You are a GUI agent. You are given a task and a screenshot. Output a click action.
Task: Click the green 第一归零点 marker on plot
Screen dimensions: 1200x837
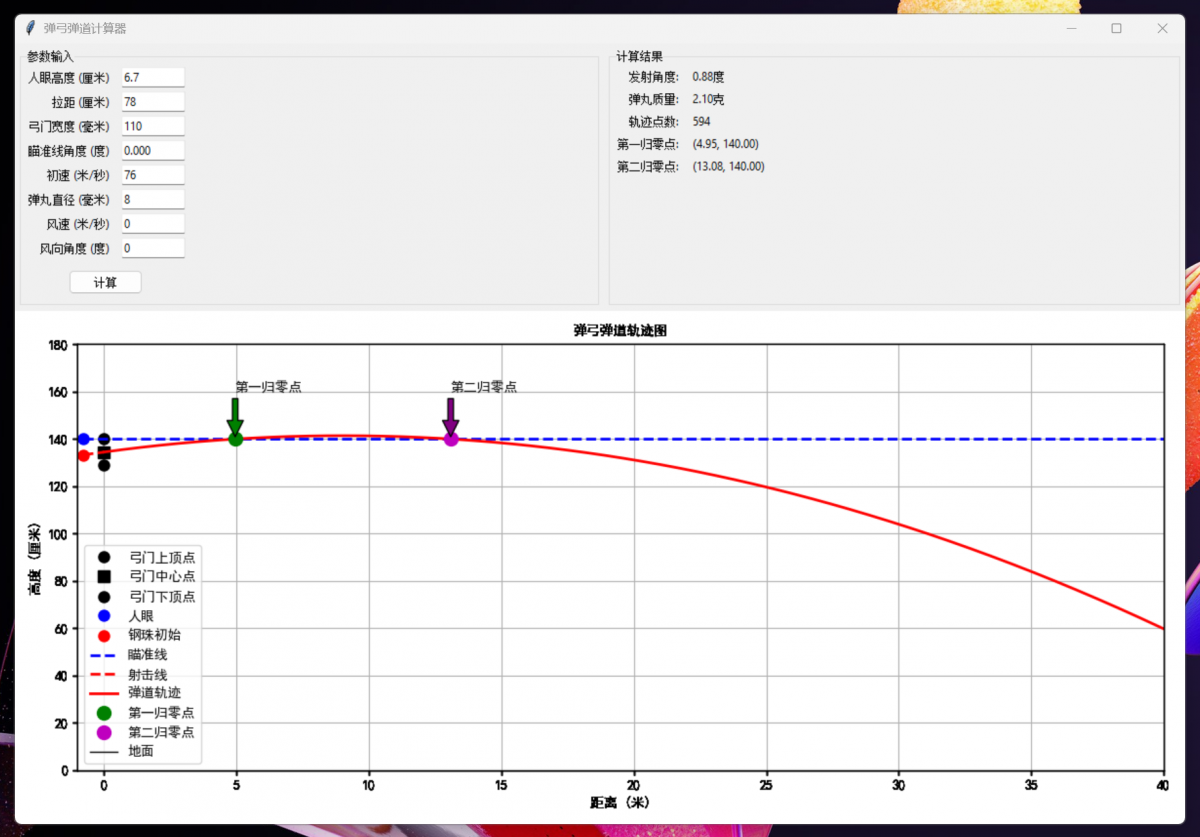point(236,439)
